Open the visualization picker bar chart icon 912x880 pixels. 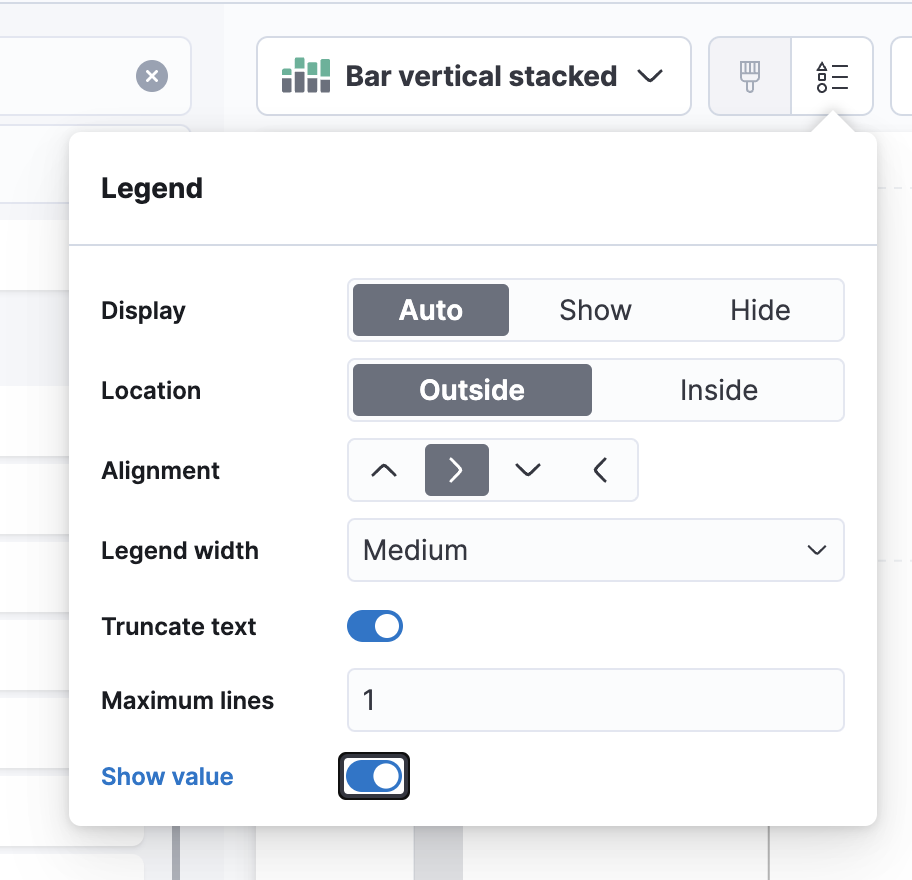305,75
